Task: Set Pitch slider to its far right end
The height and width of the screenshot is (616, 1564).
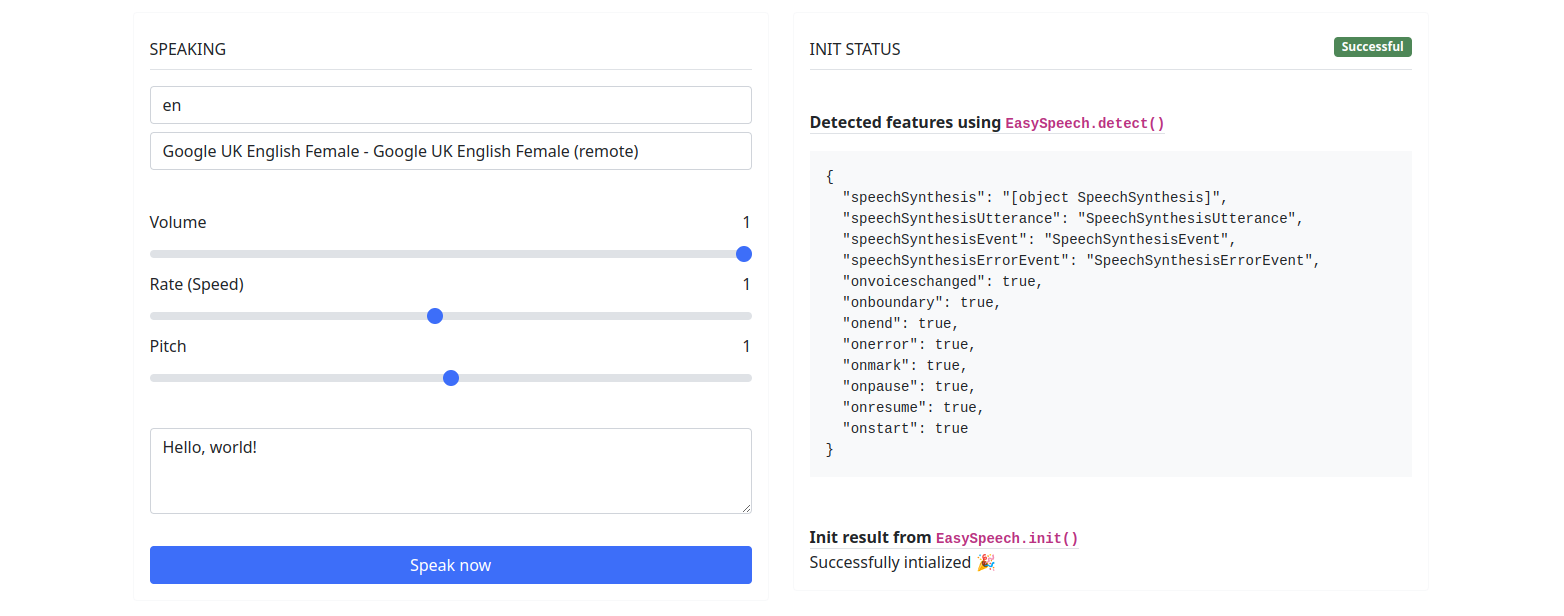Action: pyautogui.click(x=750, y=378)
